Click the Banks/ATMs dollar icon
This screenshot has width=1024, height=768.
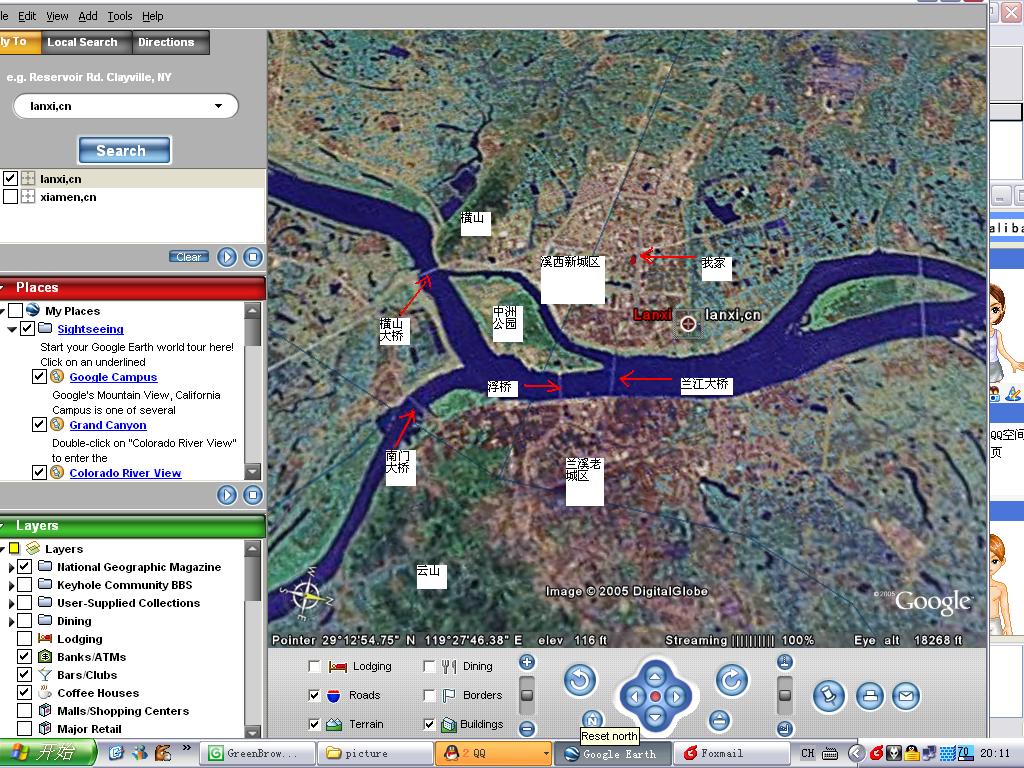[44, 656]
